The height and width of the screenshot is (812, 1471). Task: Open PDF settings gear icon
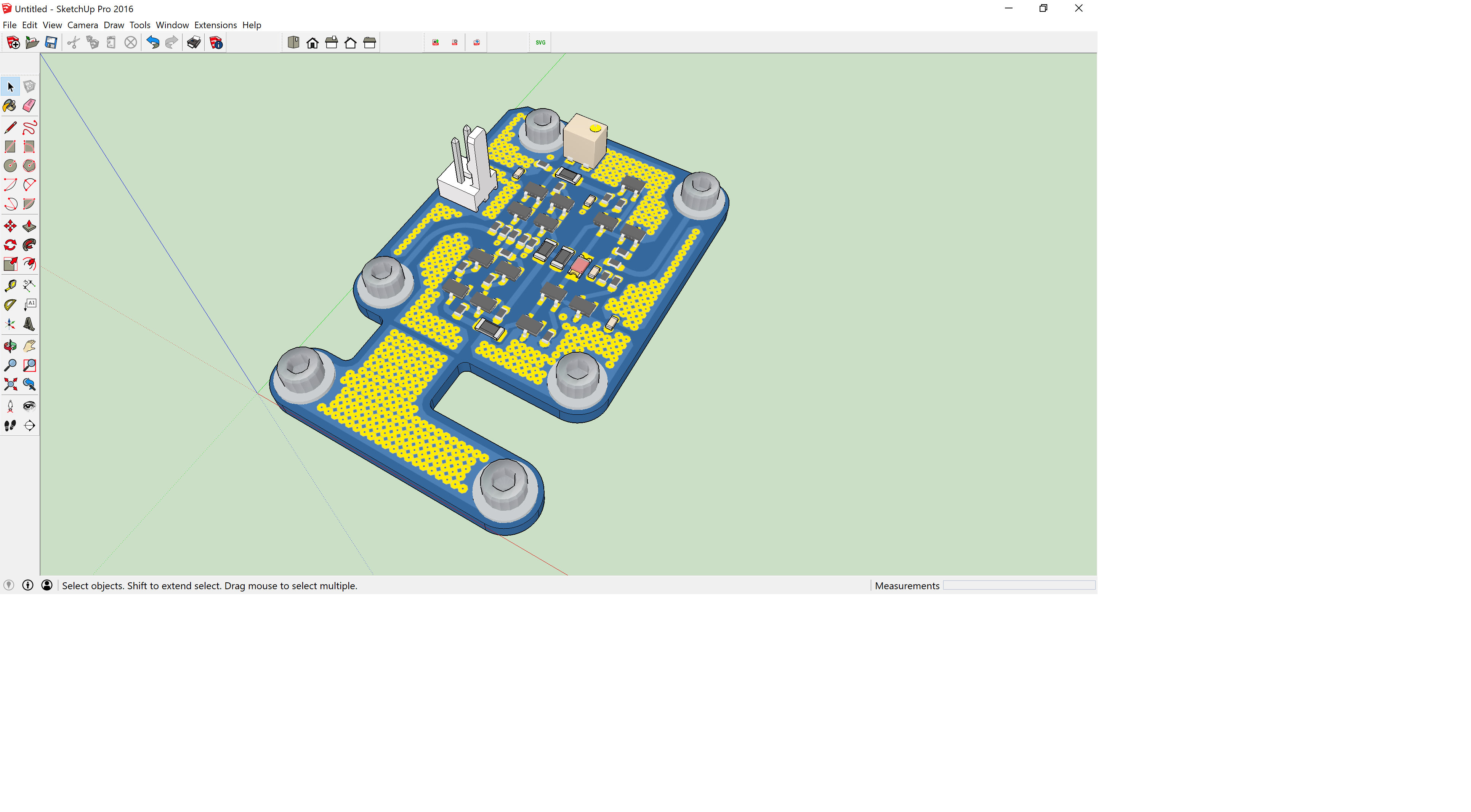455,43
